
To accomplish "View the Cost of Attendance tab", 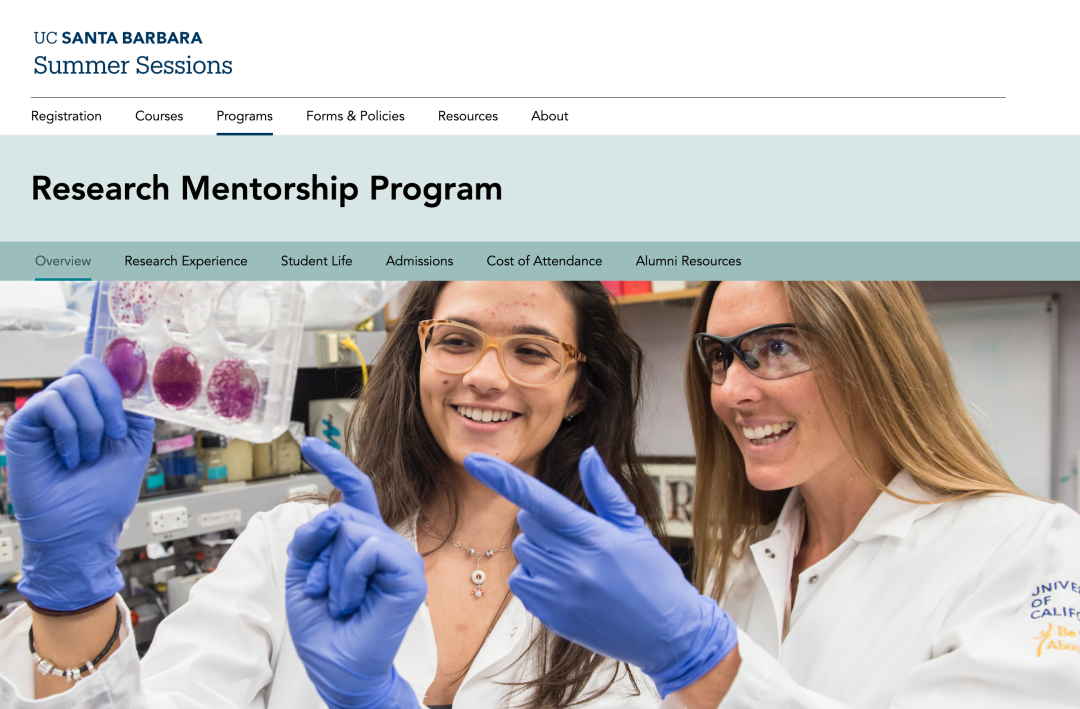I will [x=544, y=261].
